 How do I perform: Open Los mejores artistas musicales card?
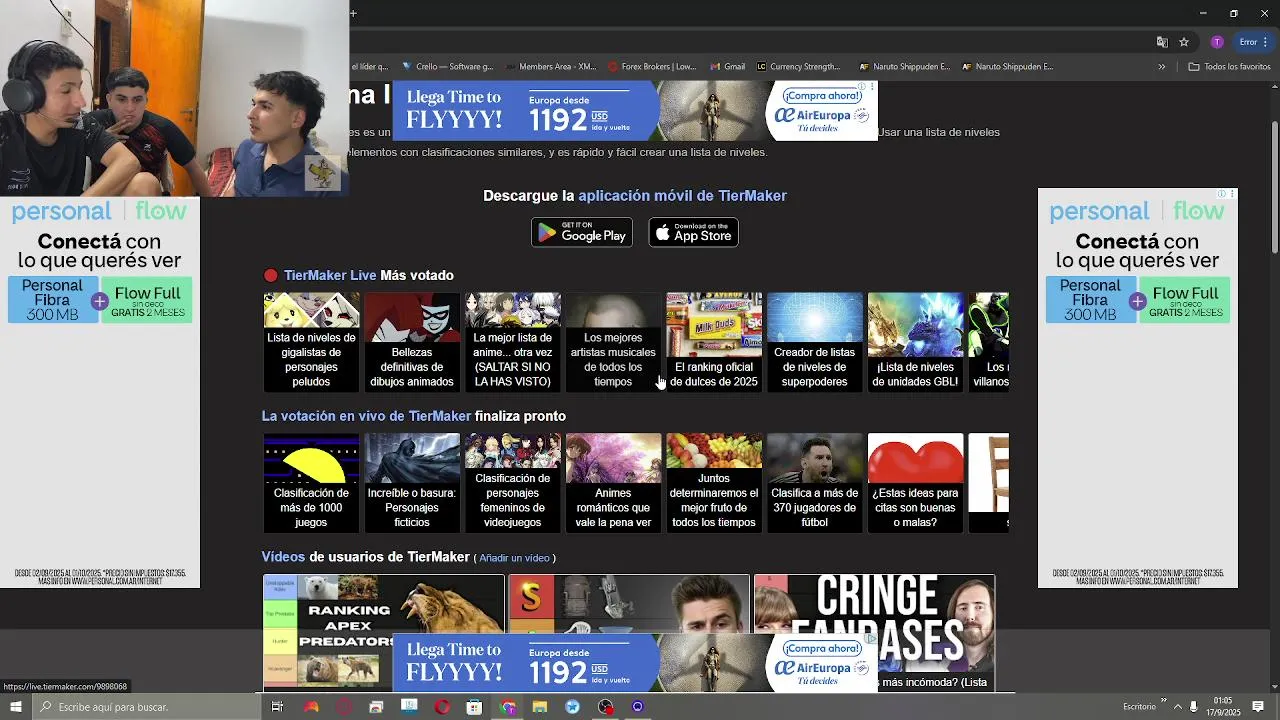(x=613, y=341)
